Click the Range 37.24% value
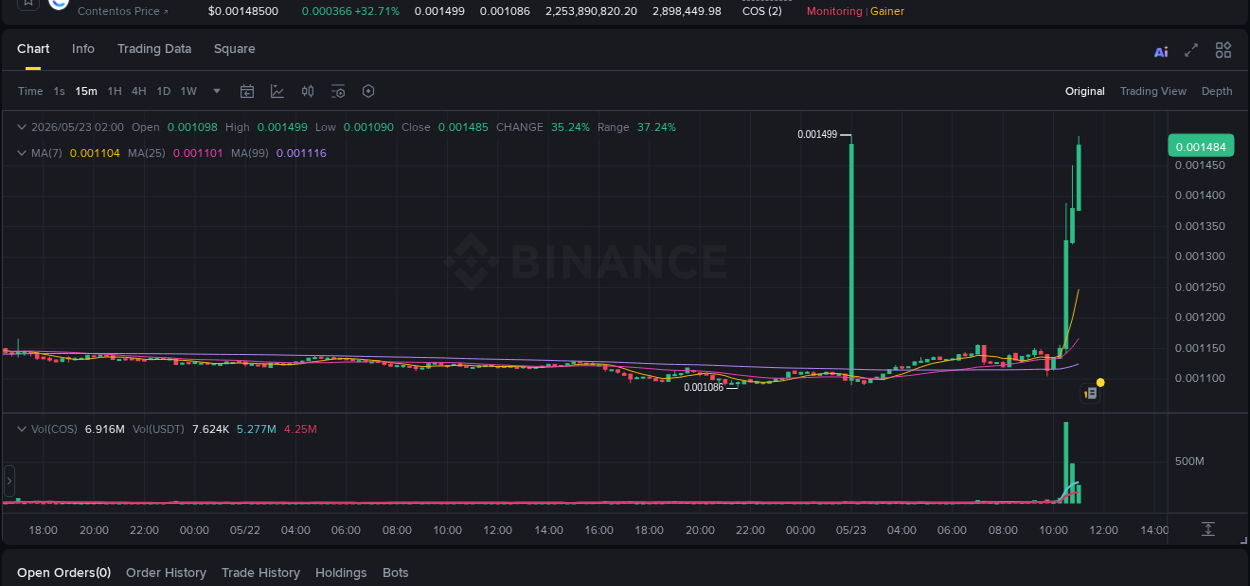 pos(656,127)
